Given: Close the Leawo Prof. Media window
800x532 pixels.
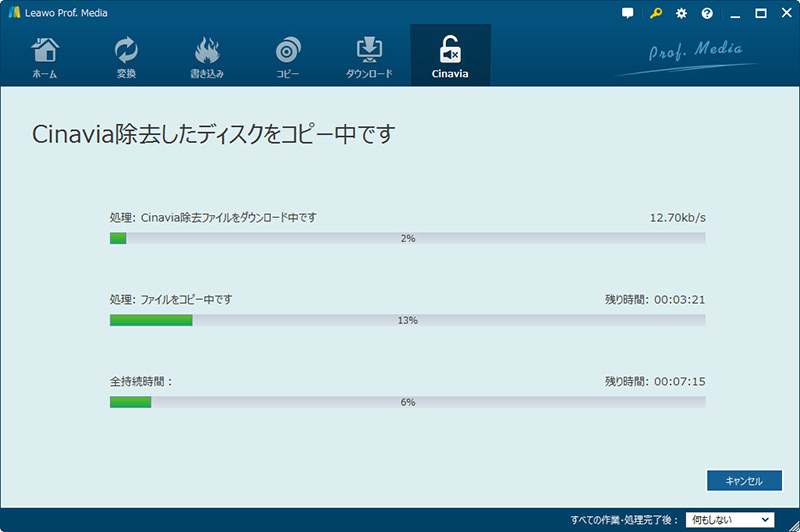Looking at the screenshot, I should tap(787, 13).
